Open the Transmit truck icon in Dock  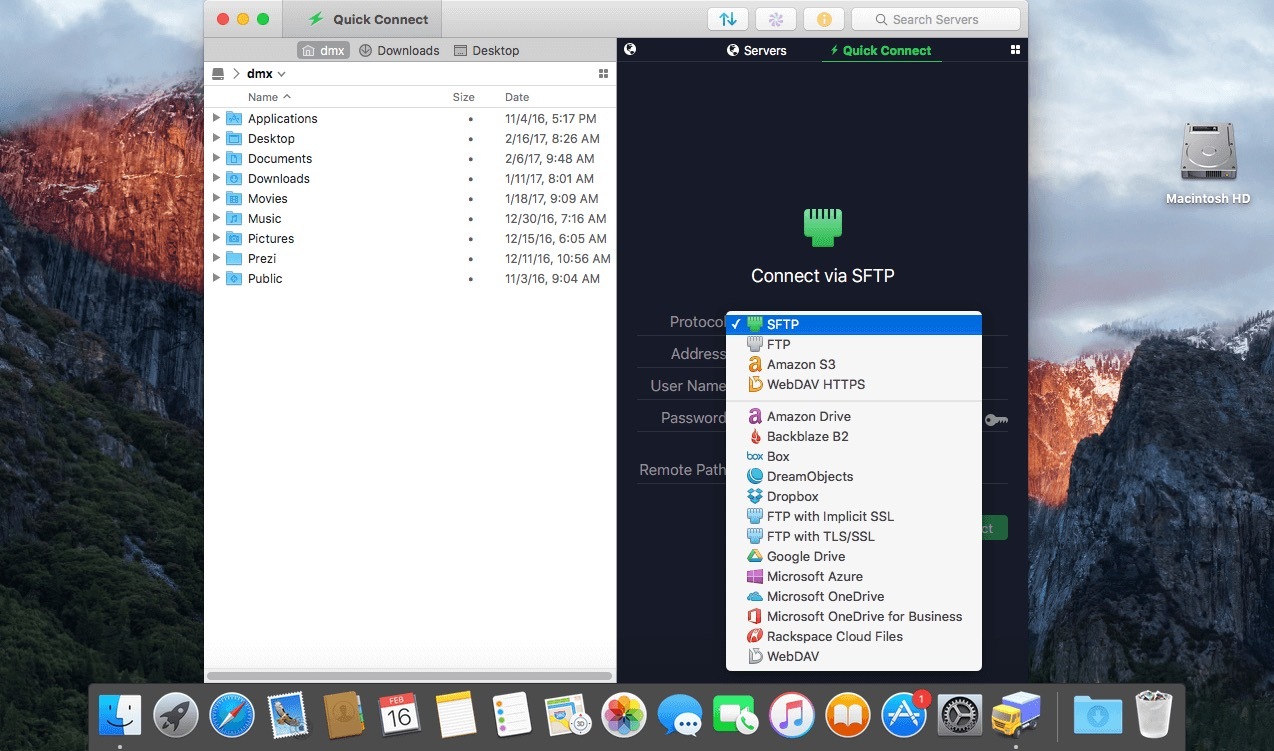(1015, 716)
